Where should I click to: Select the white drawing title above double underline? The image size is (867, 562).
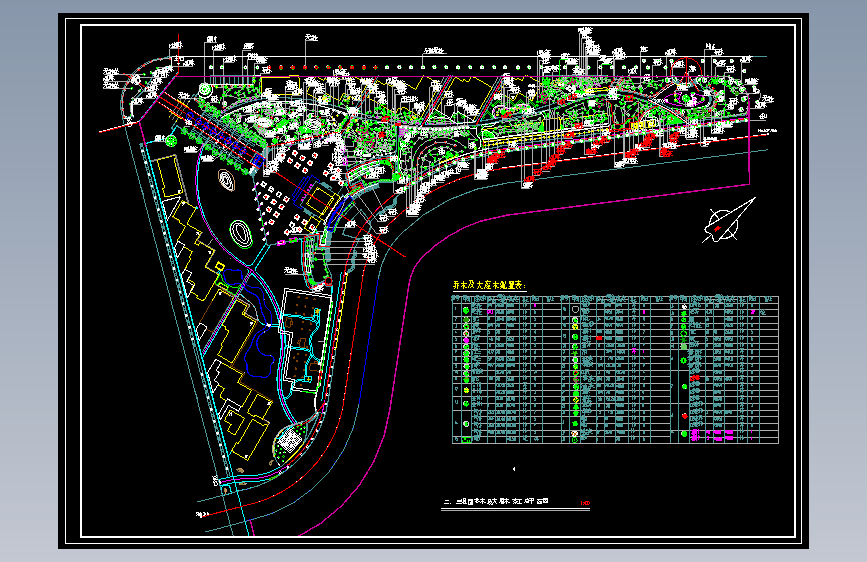(x=496, y=502)
